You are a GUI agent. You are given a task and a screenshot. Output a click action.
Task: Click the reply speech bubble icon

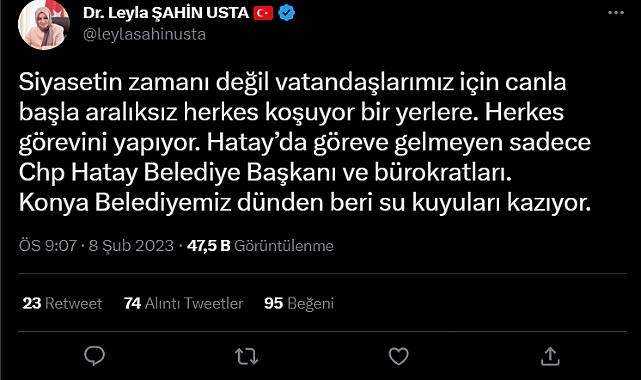[x=94, y=356]
